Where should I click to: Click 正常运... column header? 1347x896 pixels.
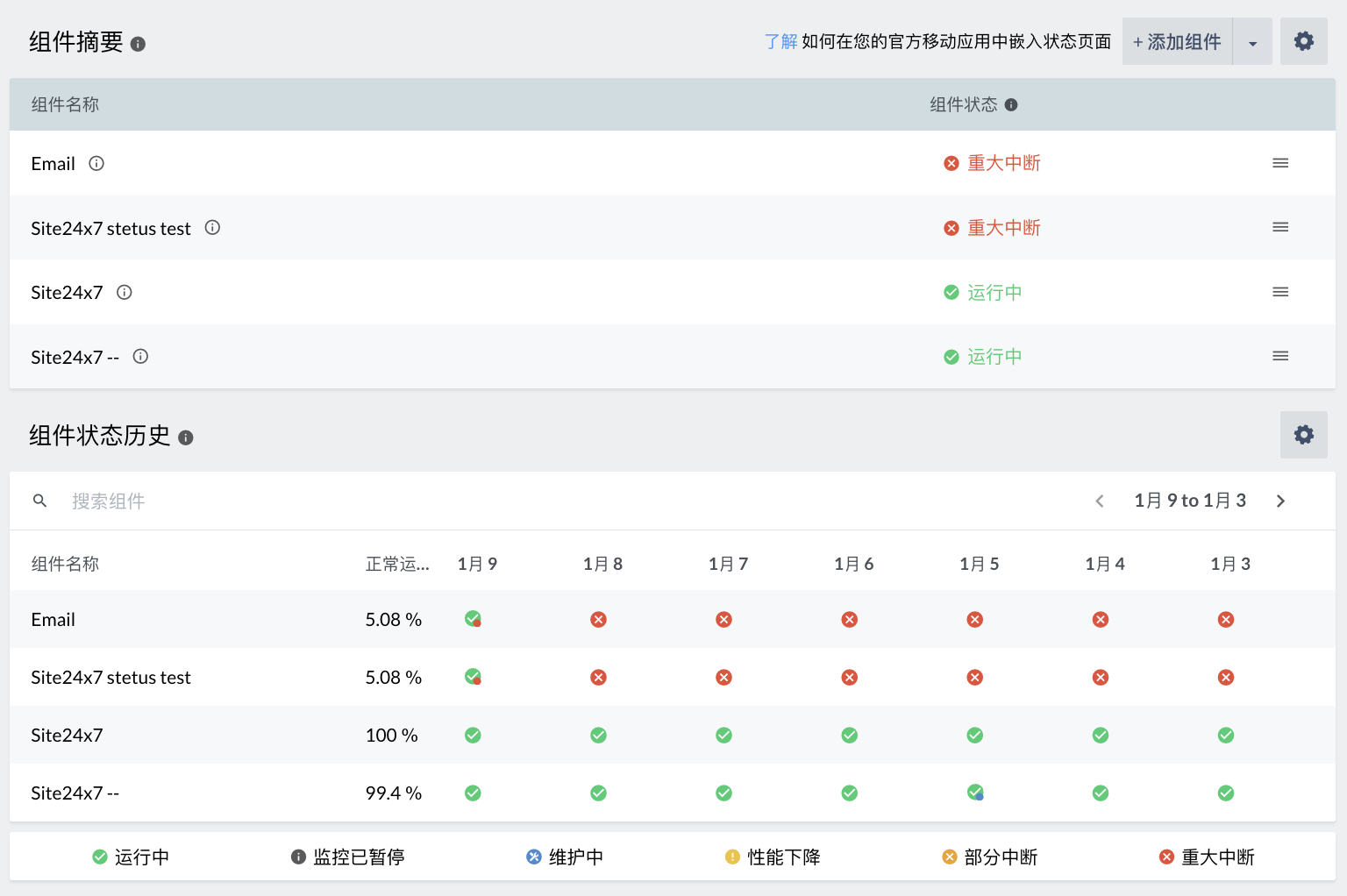click(x=397, y=564)
